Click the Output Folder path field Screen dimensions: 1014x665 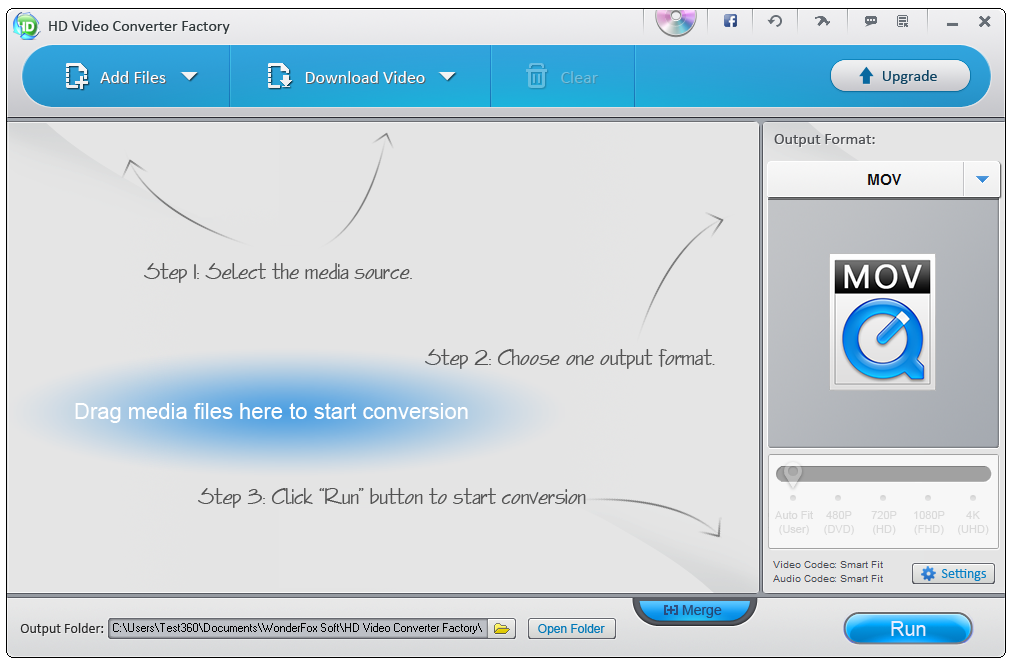(297, 629)
